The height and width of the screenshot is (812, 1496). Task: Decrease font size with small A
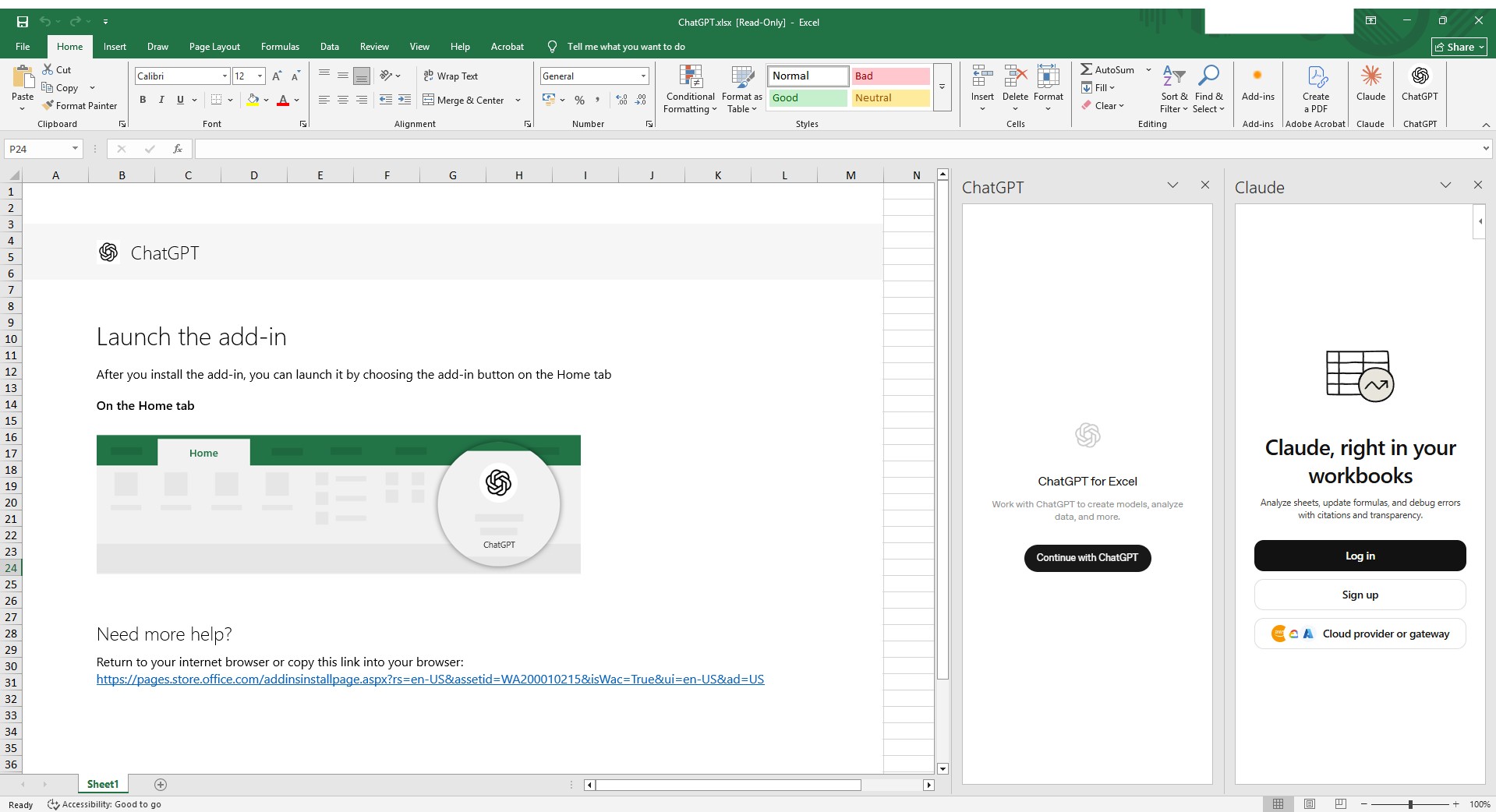[295, 76]
